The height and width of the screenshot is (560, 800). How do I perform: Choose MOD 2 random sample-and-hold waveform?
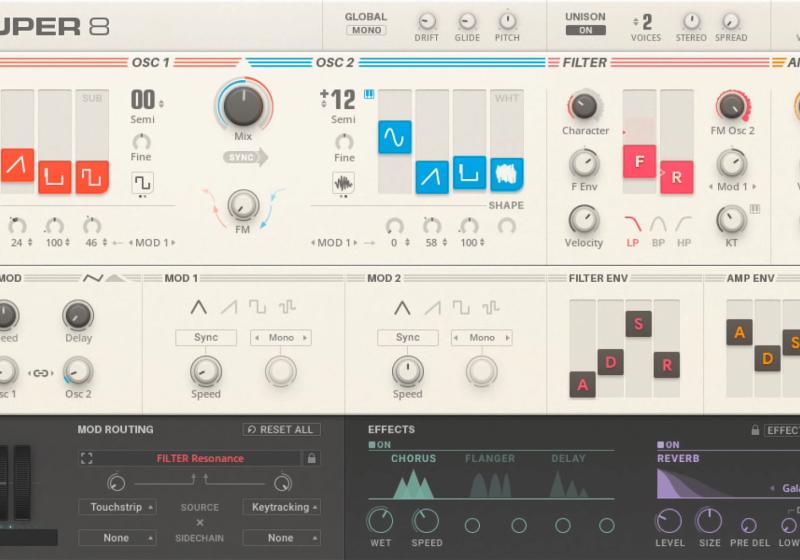pyautogui.click(x=490, y=308)
